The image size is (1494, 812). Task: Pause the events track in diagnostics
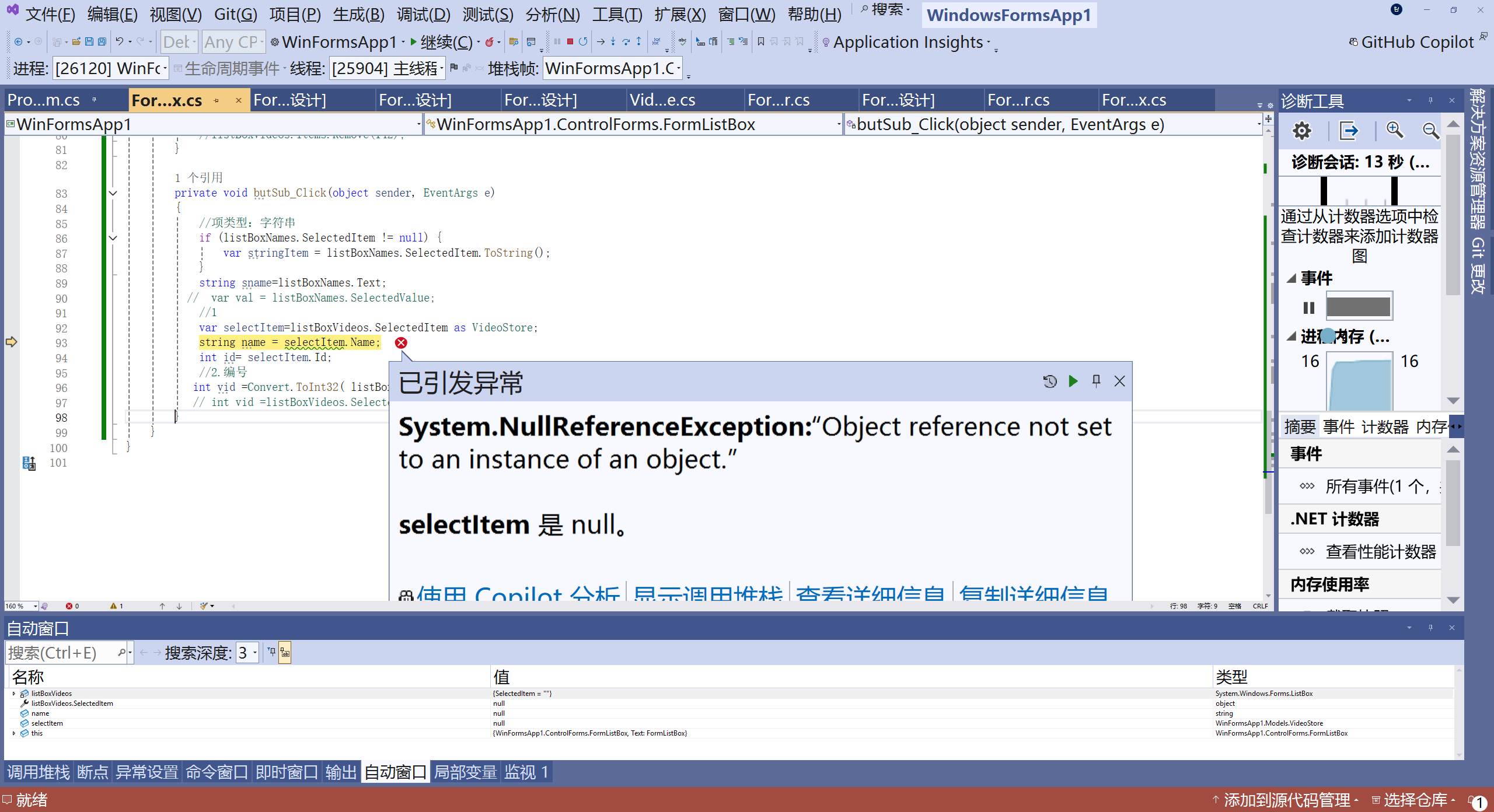pyautogui.click(x=1308, y=307)
